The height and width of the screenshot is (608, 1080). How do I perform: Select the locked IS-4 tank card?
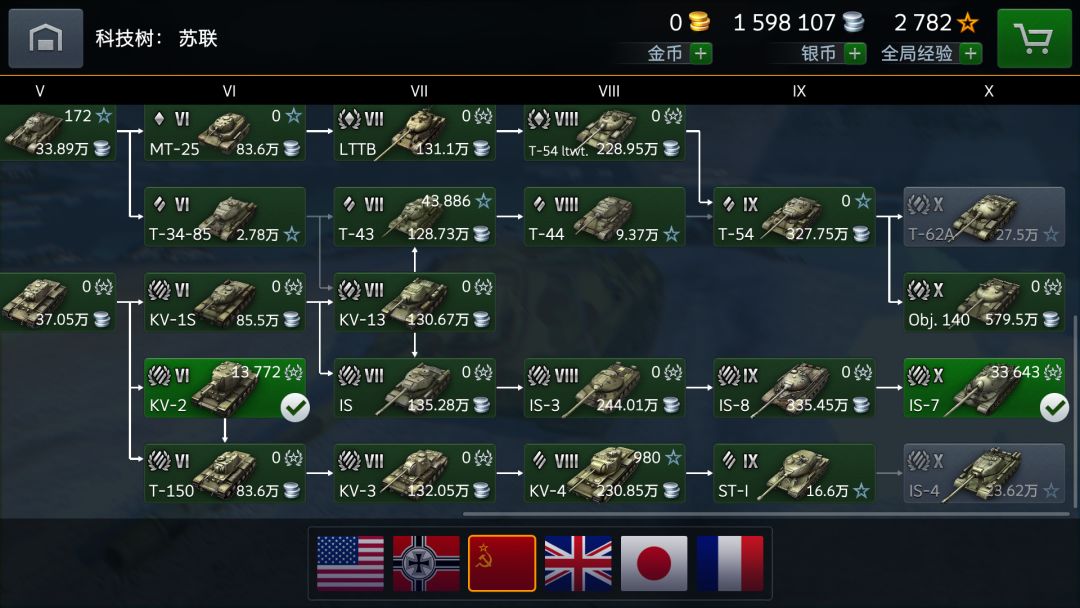tap(984, 473)
